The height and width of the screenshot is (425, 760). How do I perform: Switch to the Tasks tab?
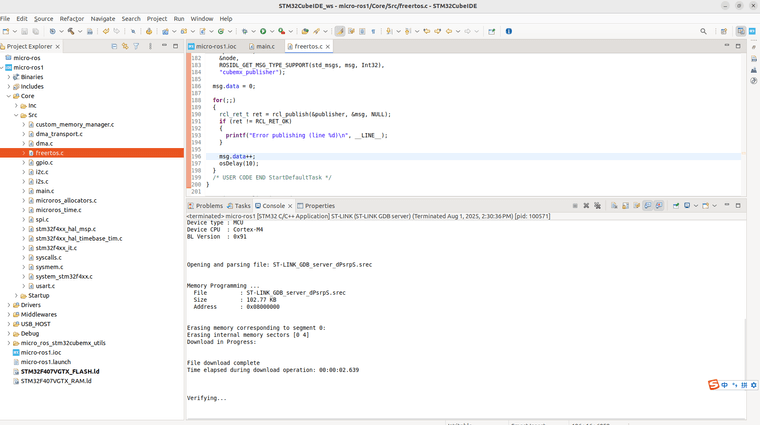tap(238, 206)
